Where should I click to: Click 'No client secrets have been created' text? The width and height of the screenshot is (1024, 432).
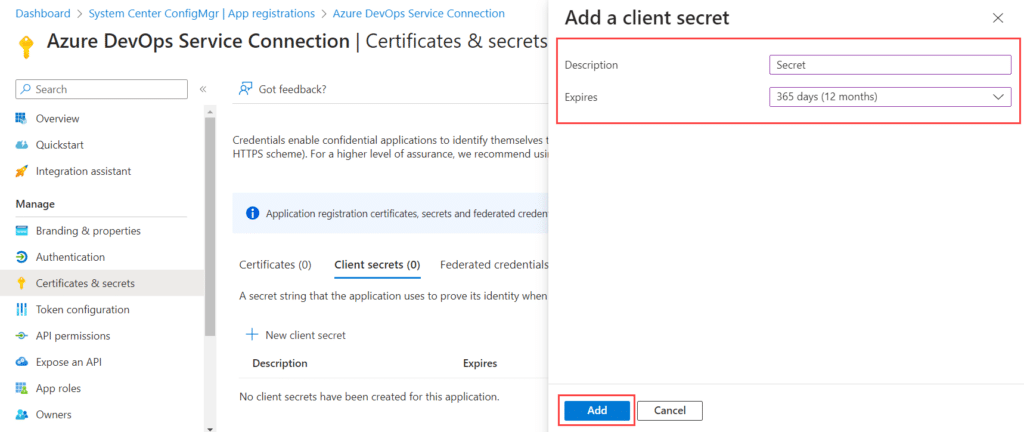(x=370, y=396)
